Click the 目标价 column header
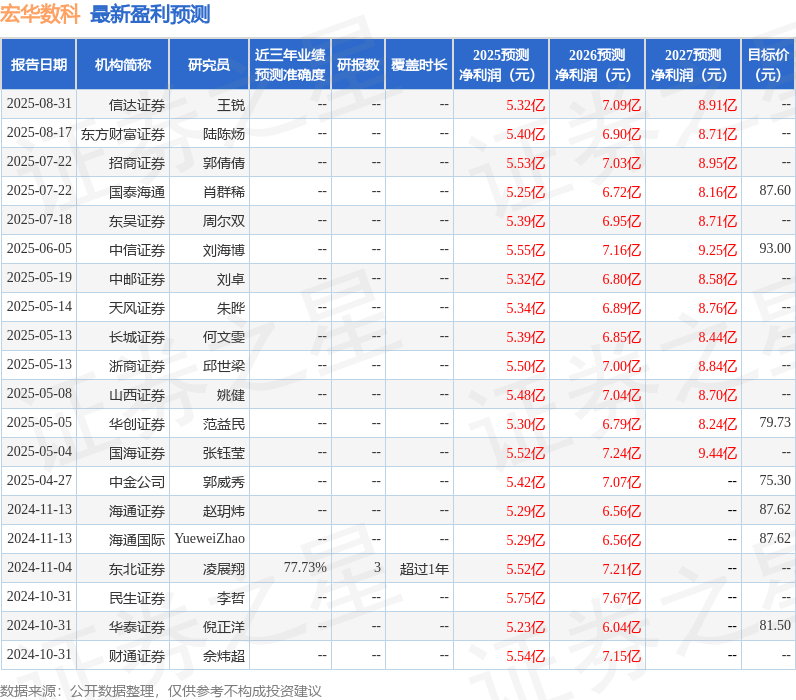796x700 pixels. (767, 65)
